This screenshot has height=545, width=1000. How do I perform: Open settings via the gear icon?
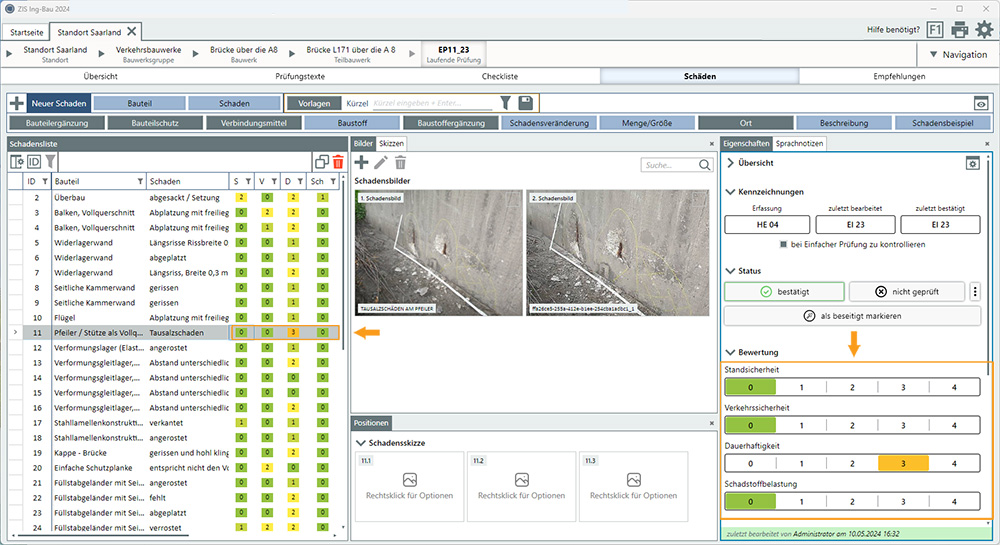click(x=984, y=30)
